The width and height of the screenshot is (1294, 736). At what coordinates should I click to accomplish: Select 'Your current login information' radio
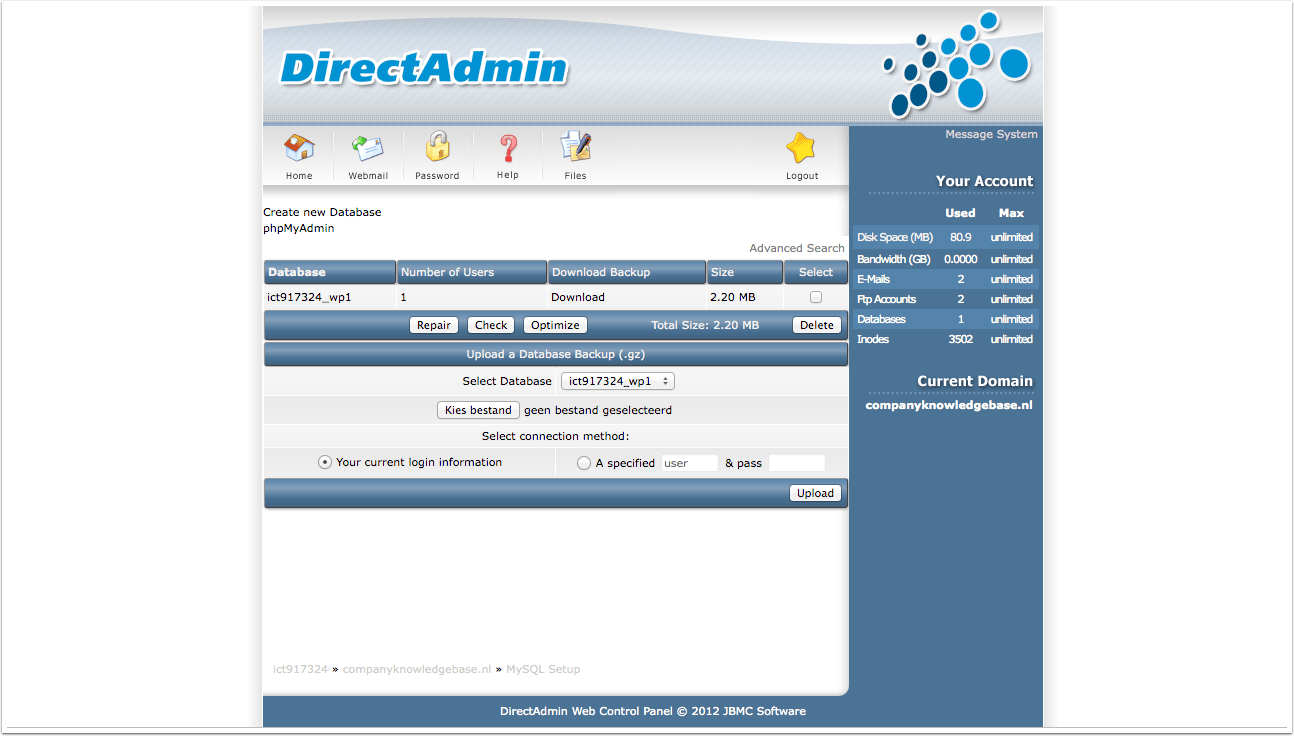[325, 462]
